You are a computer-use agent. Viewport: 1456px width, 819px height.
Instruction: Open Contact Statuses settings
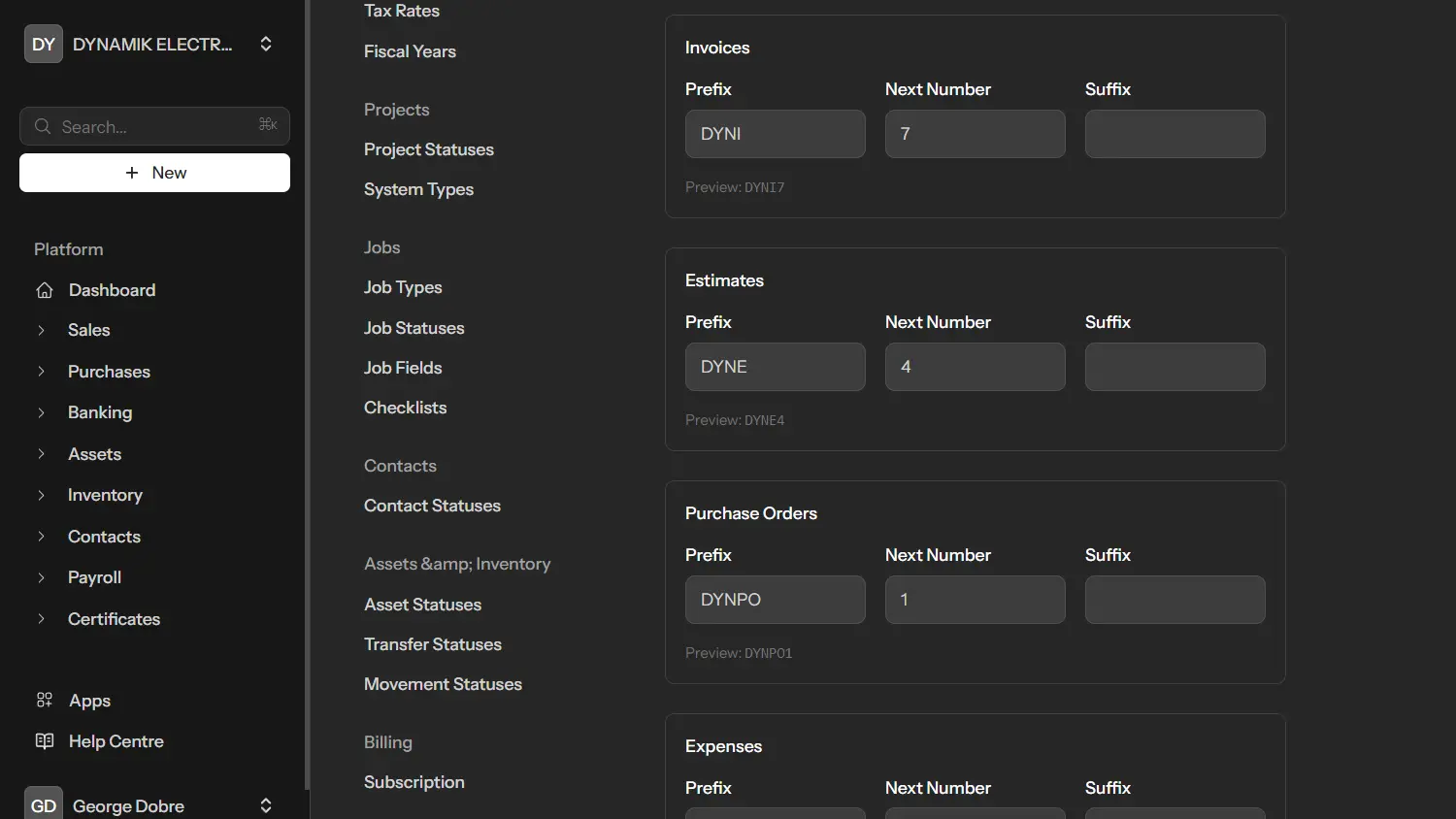432,506
